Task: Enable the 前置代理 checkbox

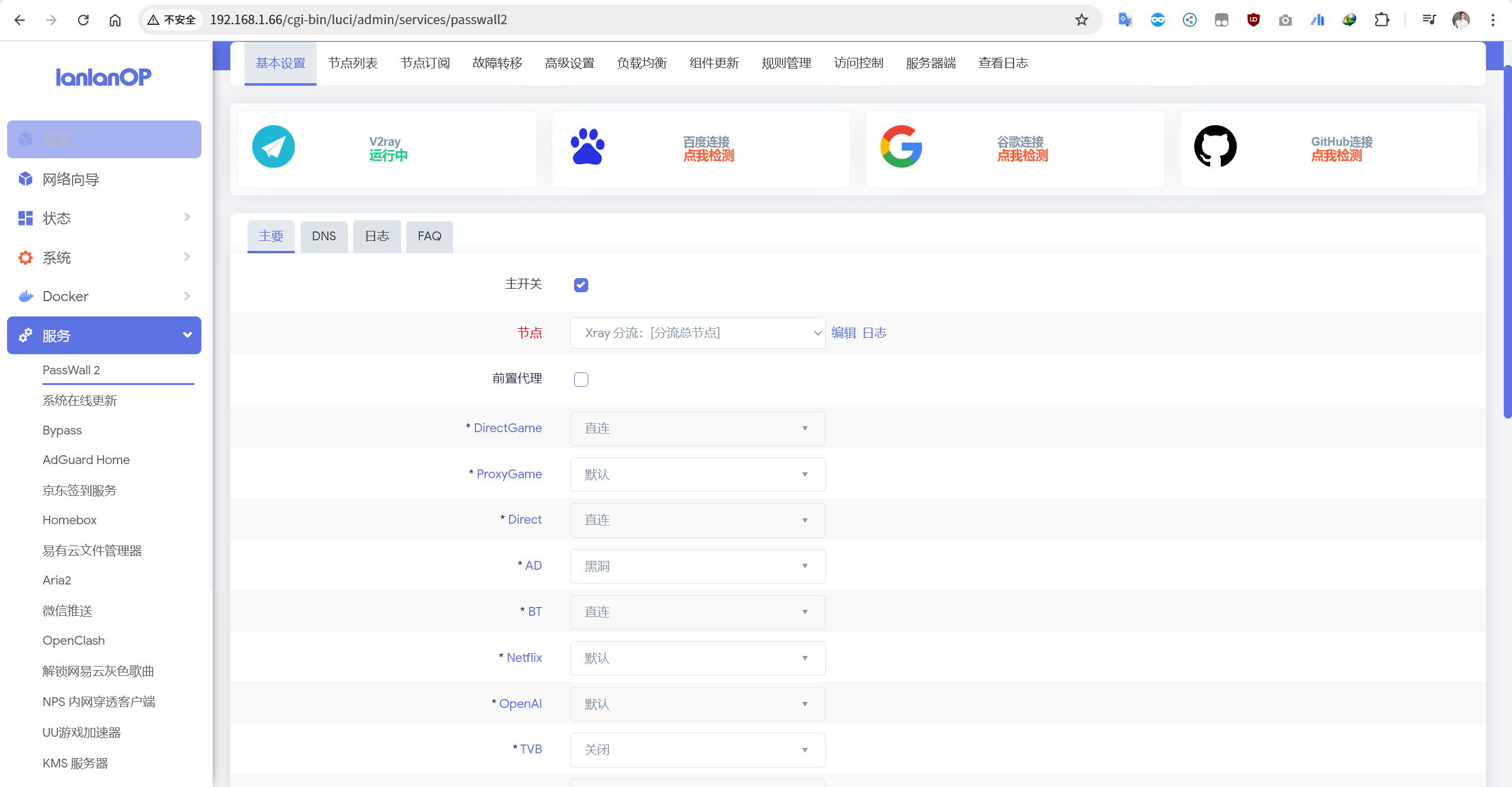Action: tap(581, 380)
